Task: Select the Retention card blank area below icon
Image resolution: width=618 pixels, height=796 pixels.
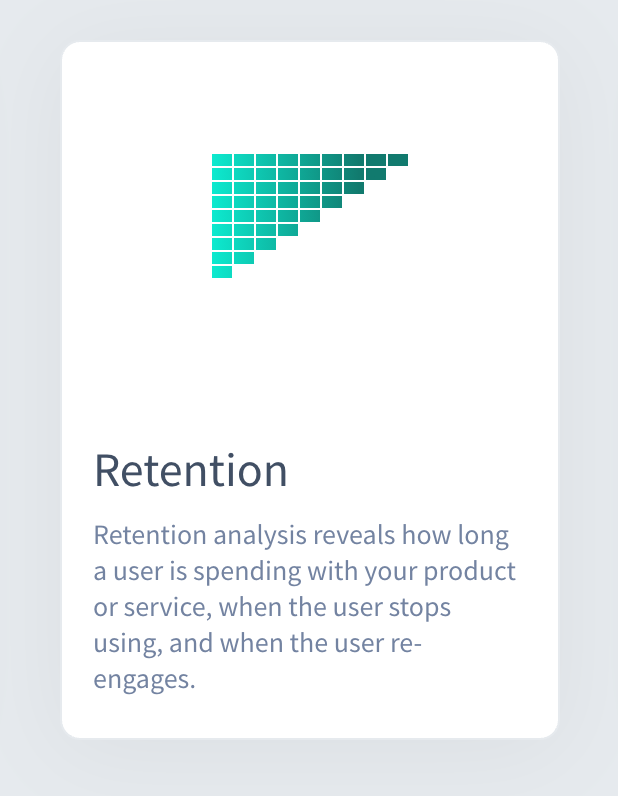Action: (x=310, y=355)
